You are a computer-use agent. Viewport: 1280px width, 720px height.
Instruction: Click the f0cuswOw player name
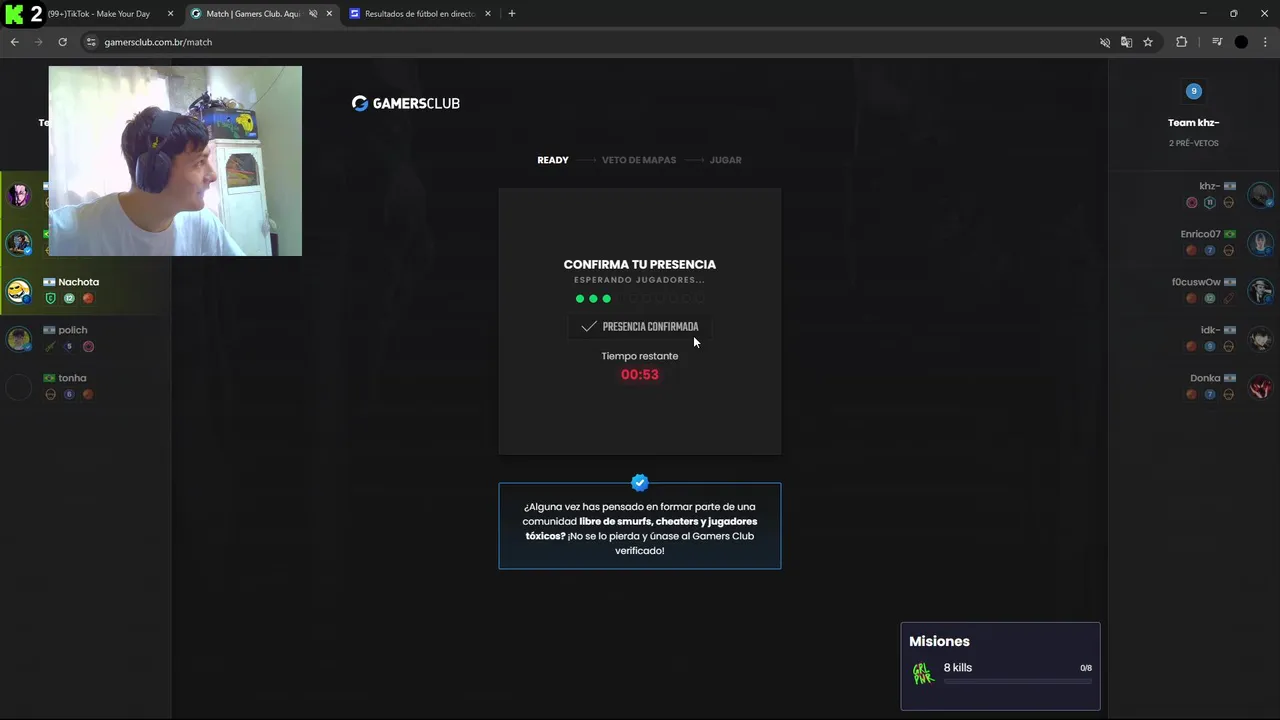[x=1196, y=282]
